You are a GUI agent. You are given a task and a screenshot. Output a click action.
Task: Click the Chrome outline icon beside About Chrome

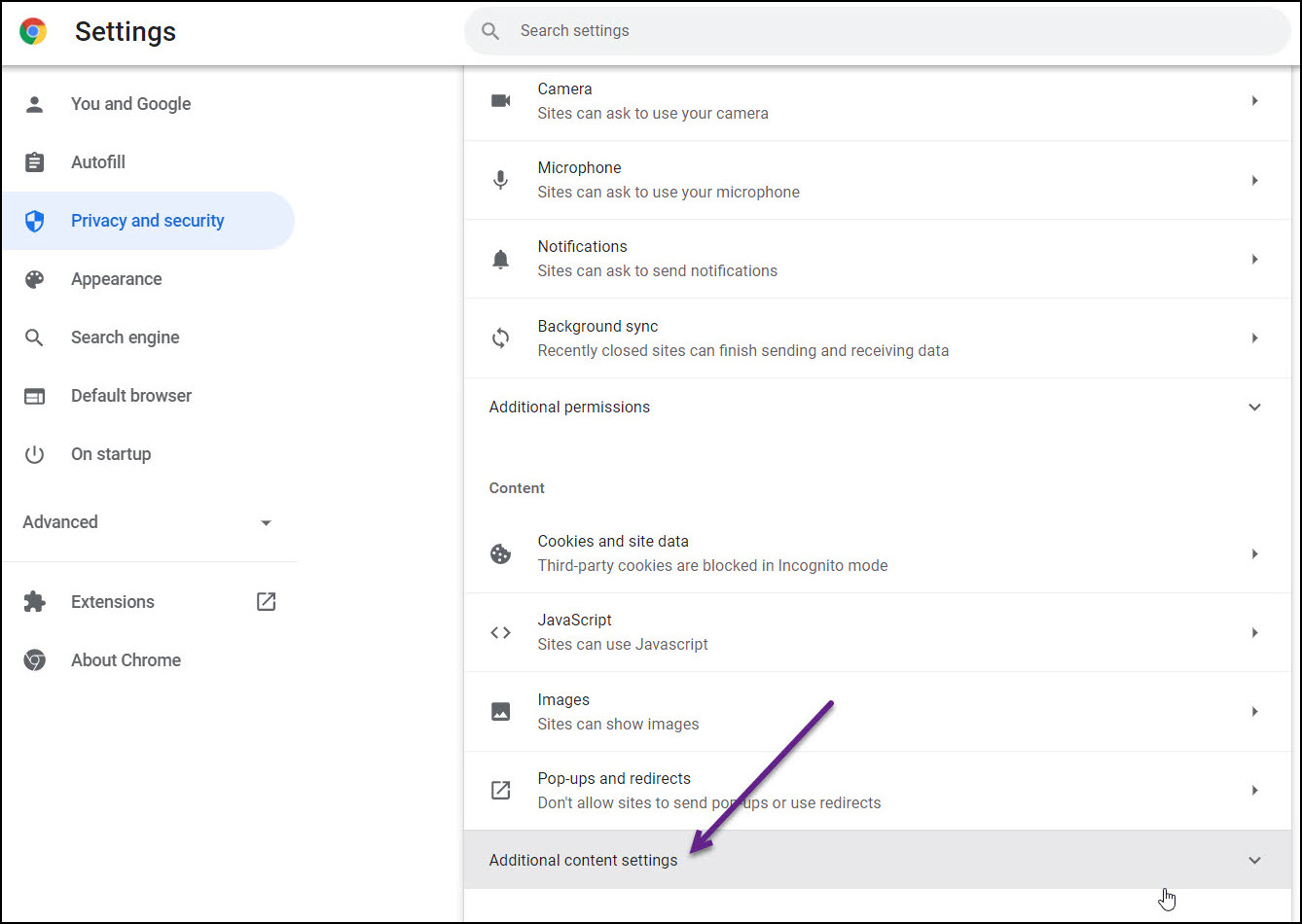(x=35, y=660)
